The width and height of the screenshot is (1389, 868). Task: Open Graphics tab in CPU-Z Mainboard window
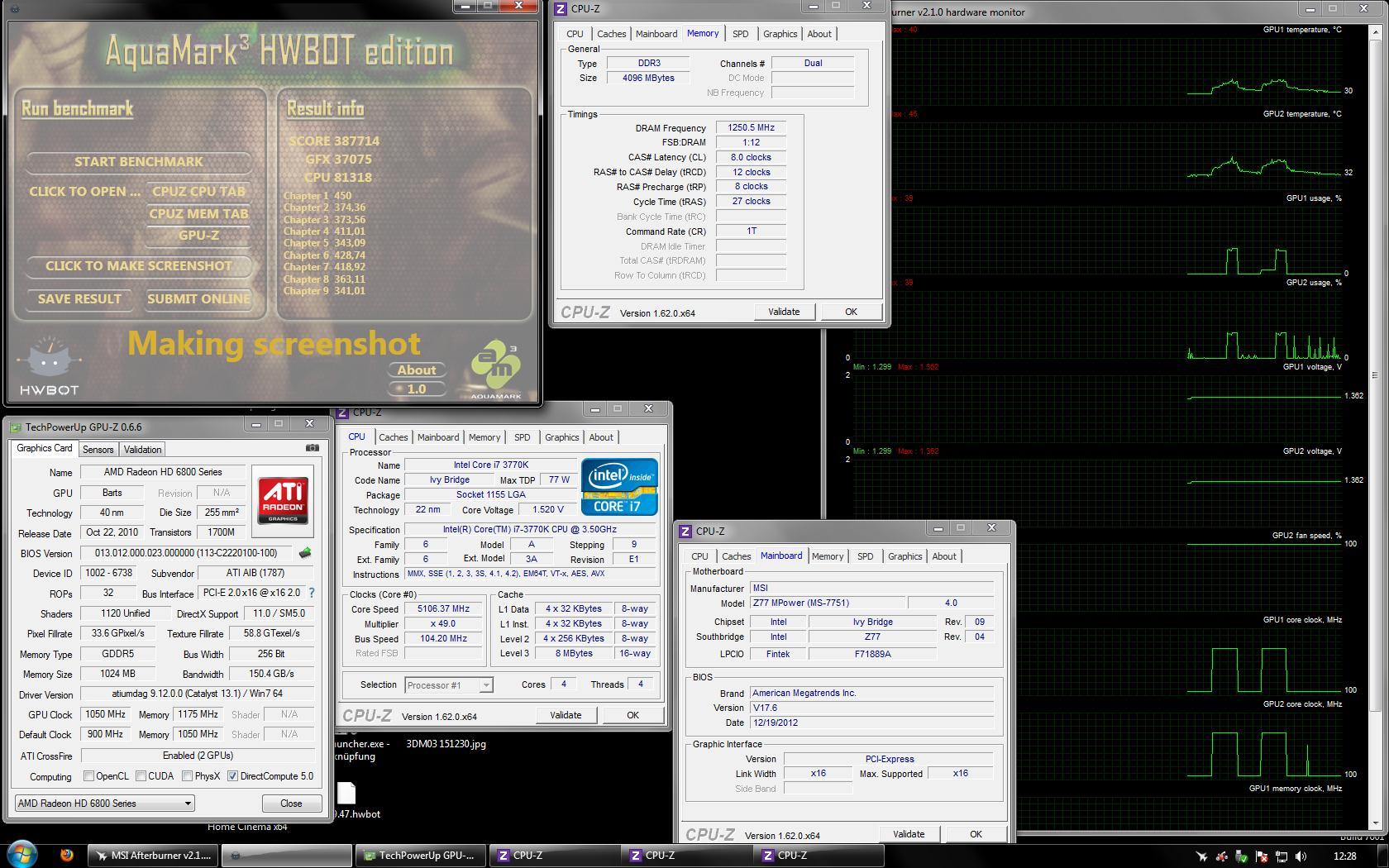click(905, 556)
